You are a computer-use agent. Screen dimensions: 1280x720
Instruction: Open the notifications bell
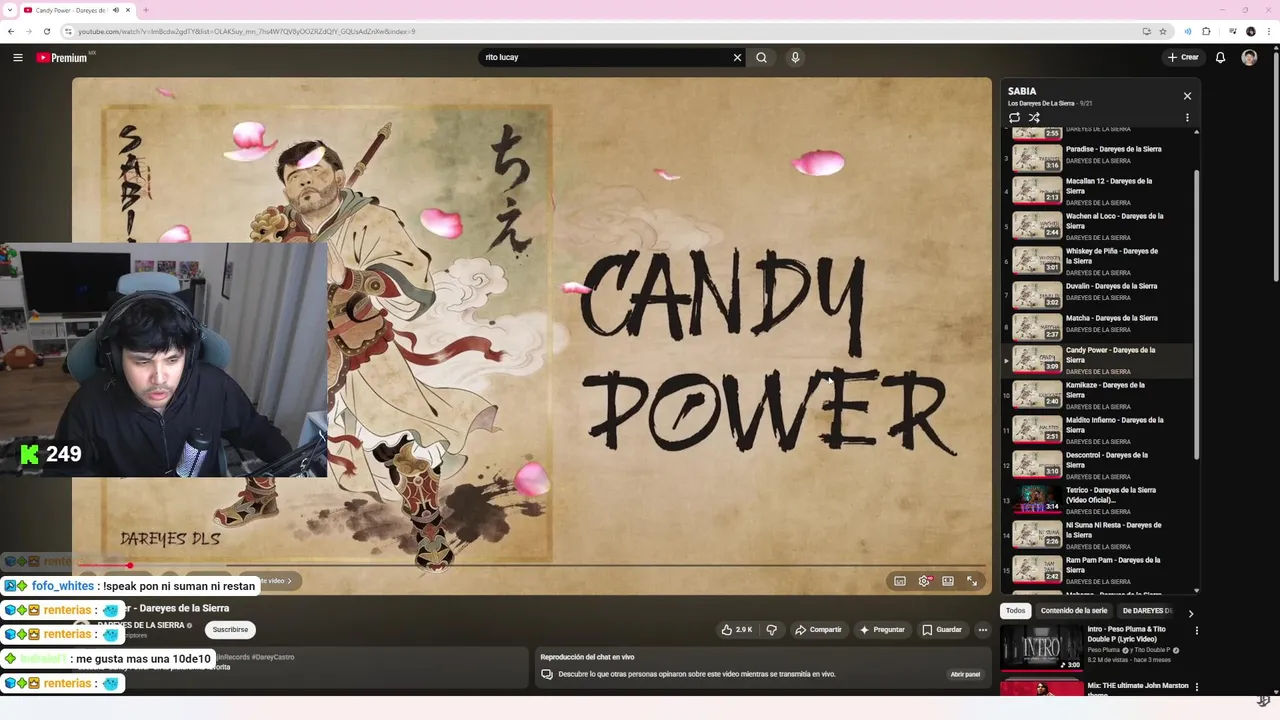(1220, 58)
